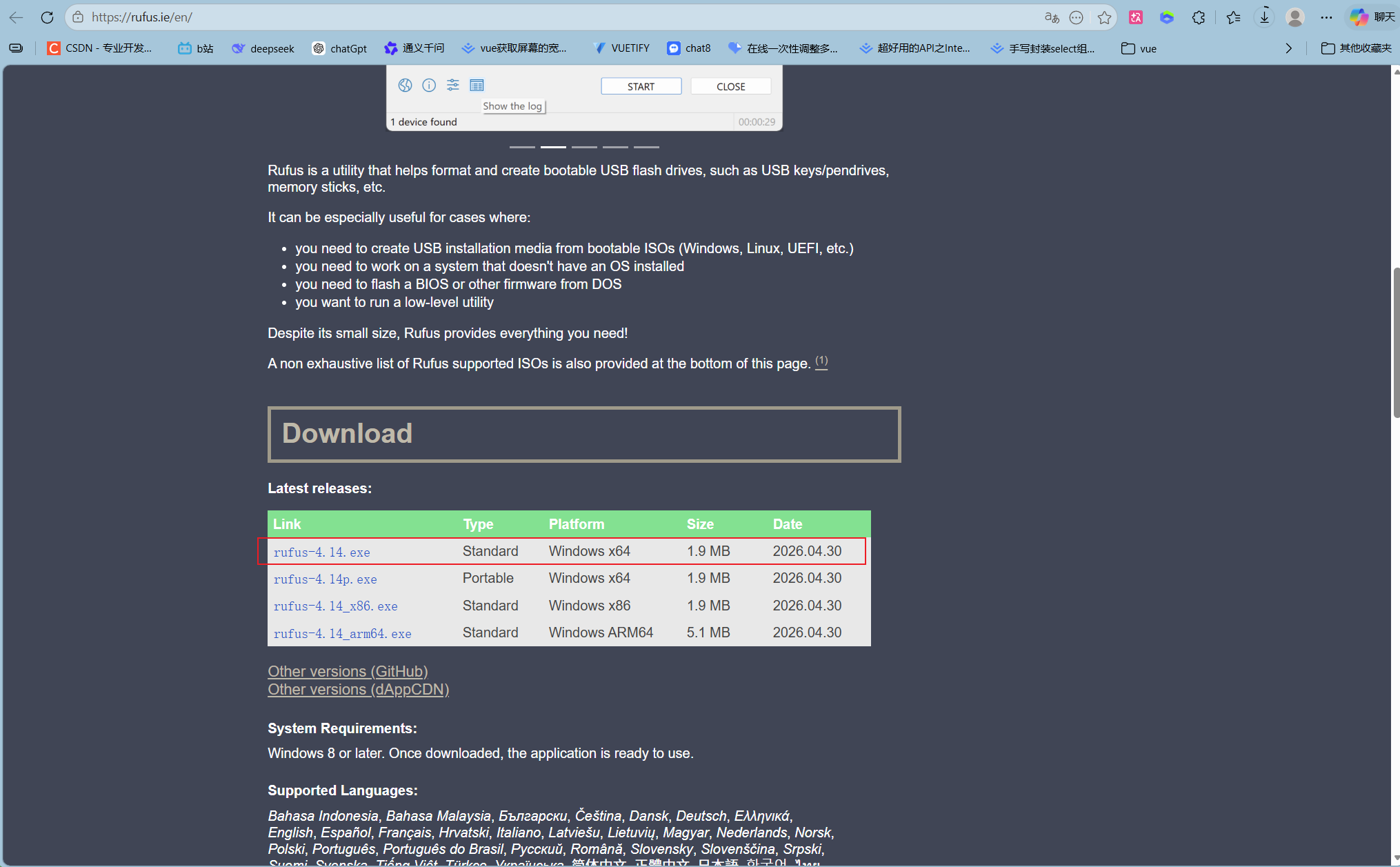The height and width of the screenshot is (867, 1400).
Task: Click the "Platform" column header
Action: point(577,524)
